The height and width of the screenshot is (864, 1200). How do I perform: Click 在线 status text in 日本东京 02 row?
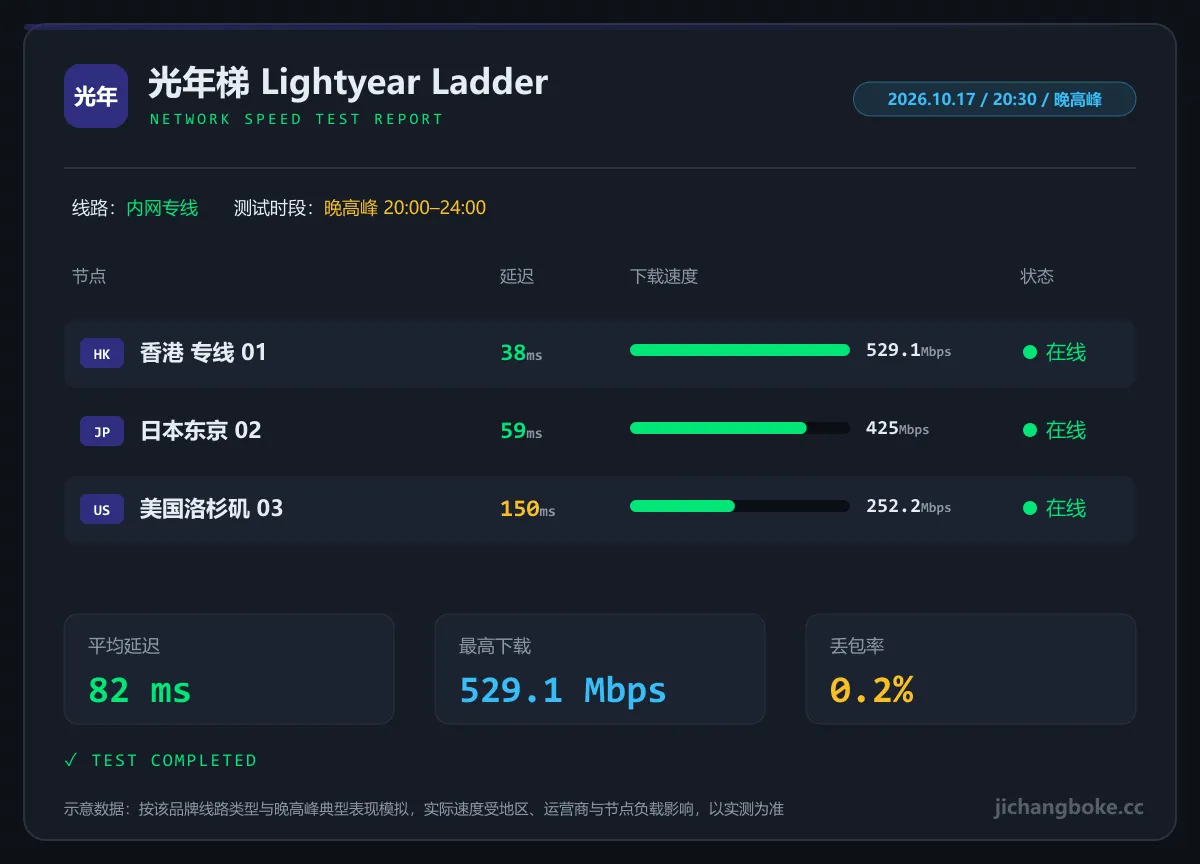[x=1066, y=430]
